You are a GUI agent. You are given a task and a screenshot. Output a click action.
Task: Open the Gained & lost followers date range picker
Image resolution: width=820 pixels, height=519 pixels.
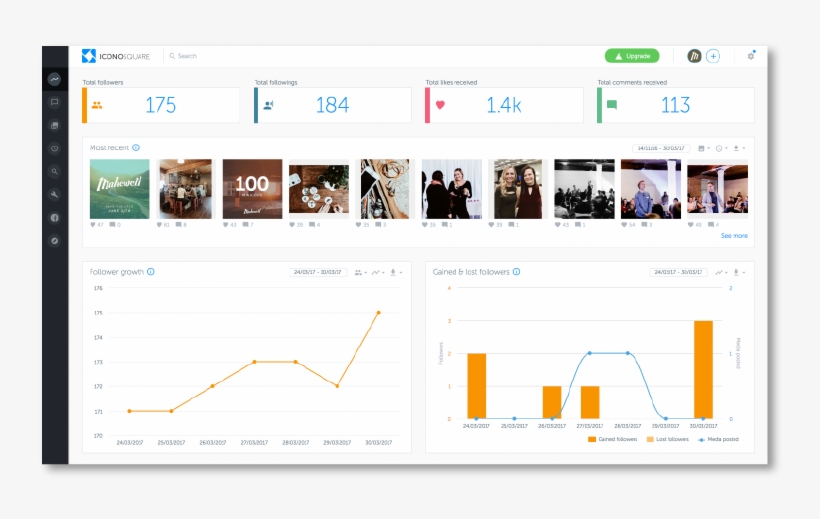click(678, 272)
